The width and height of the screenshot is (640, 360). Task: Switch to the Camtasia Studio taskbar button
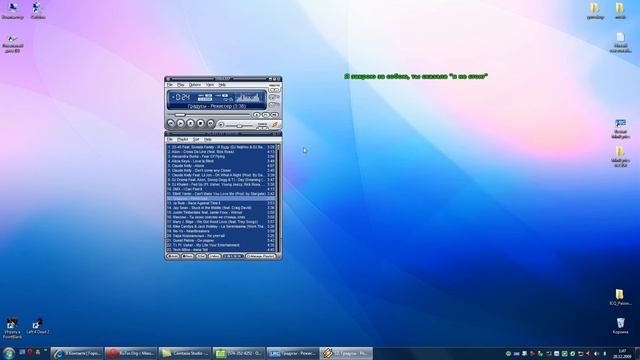(185, 353)
